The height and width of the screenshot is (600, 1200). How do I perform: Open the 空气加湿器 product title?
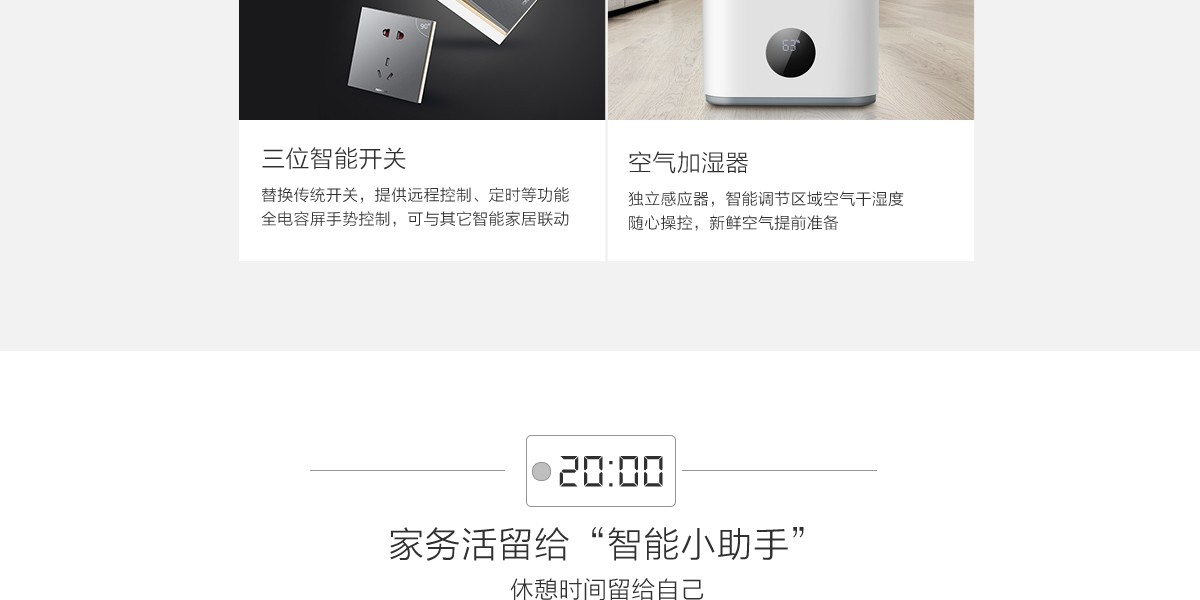click(688, 163)
